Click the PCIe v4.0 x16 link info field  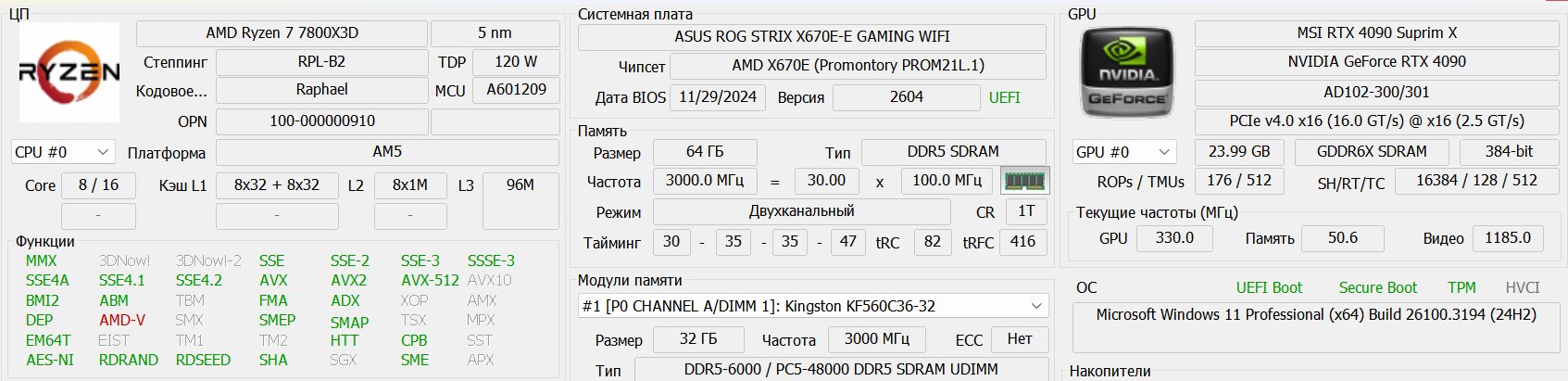pos(1376,121)
